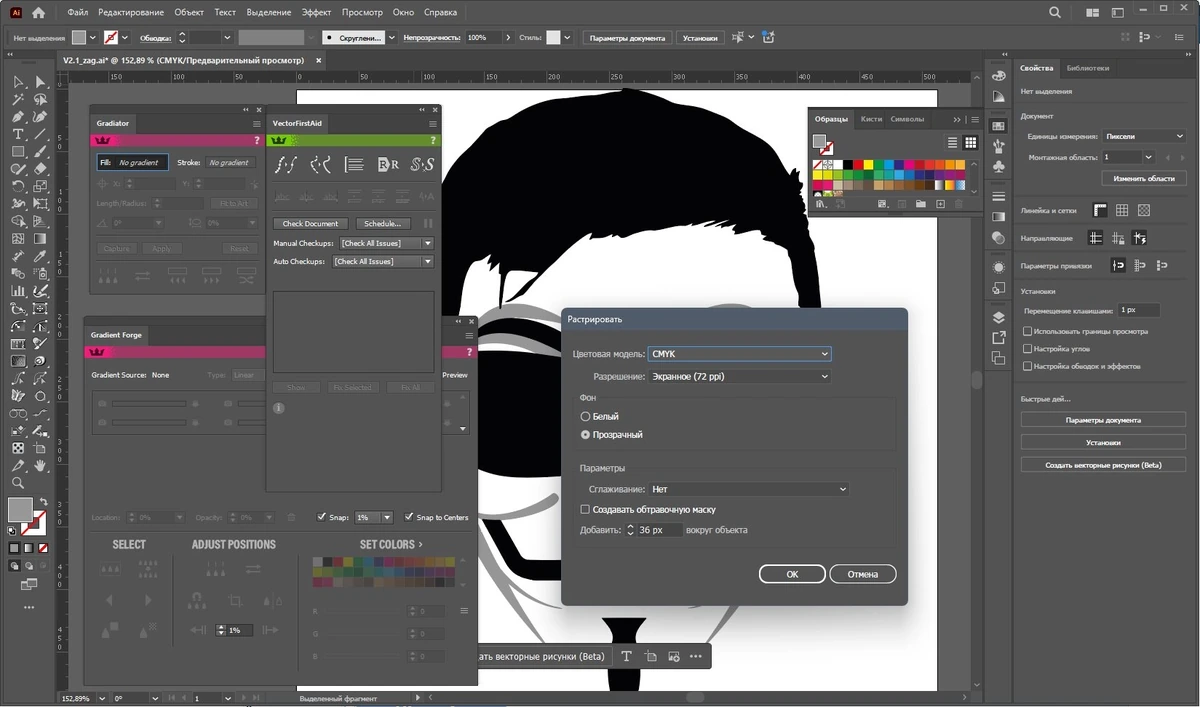1200x707 pixels.
Task: Delete swatch using trash icon
Action: [960, 204]
